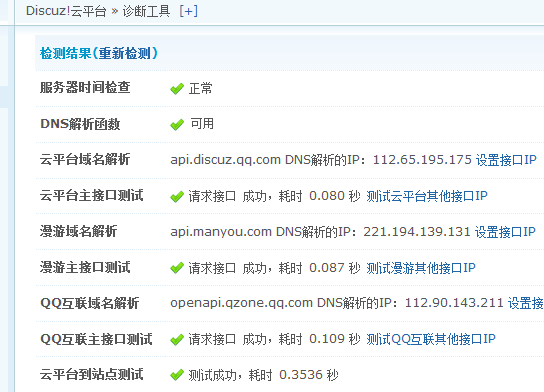The height and width of the screenshot is (392, 544).
Task: Click 重新检测 to rerun the detection
Action: click(x=125, y=53)
